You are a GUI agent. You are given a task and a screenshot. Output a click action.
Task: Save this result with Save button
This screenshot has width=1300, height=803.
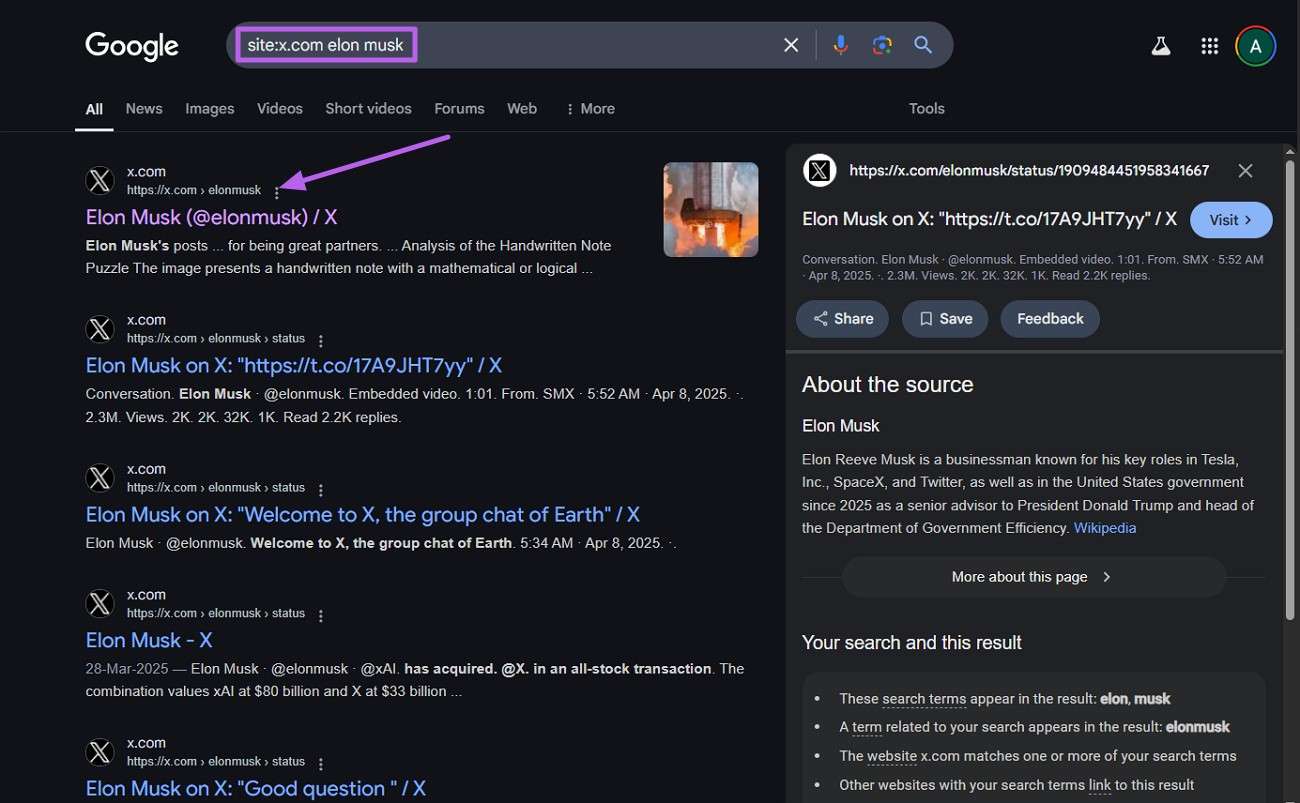tap(945, 319)
